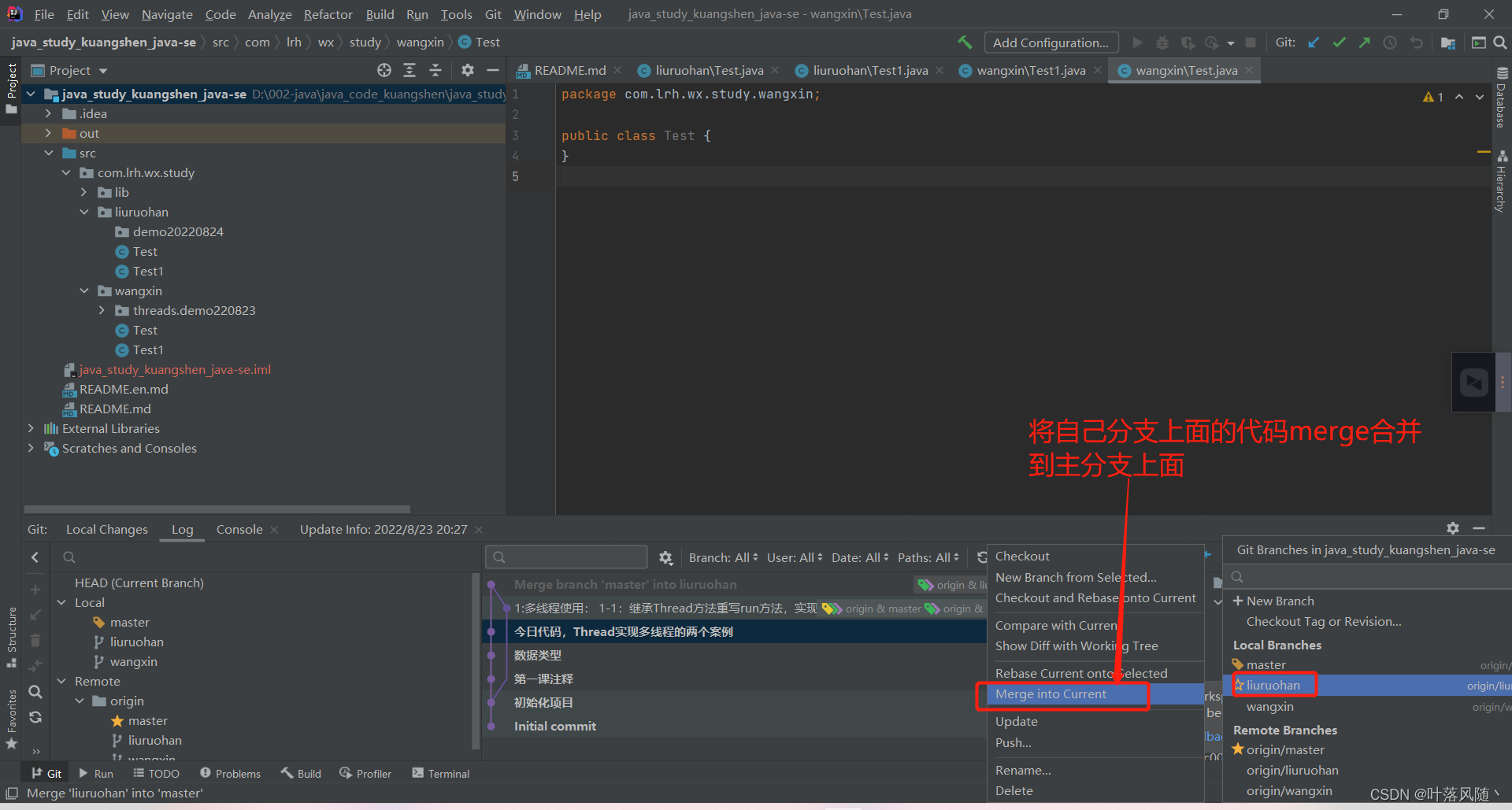Collapse Local branches in Git tree
This screenshot has height=810, width=1512.
point(61,602)
